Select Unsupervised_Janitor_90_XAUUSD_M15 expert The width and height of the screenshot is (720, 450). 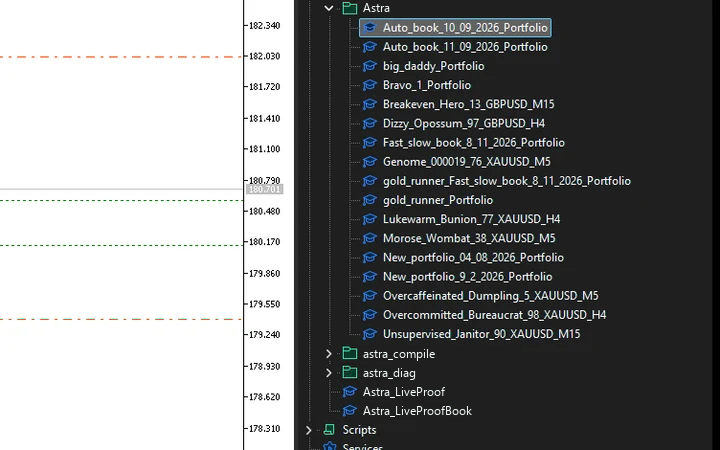pyautogui.click(x=482, y=334)
